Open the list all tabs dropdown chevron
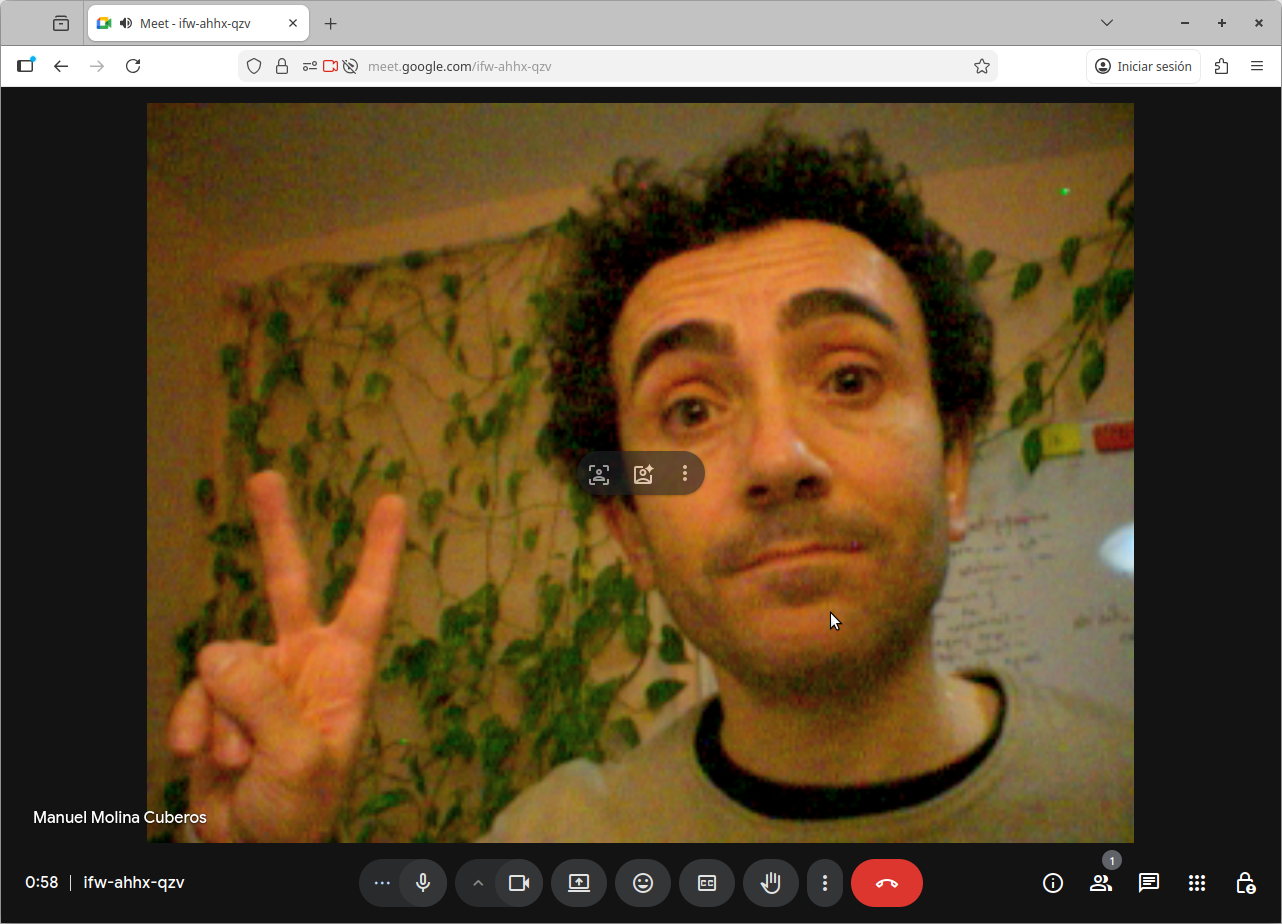The image size is (1282, 924). [1107, 23]
